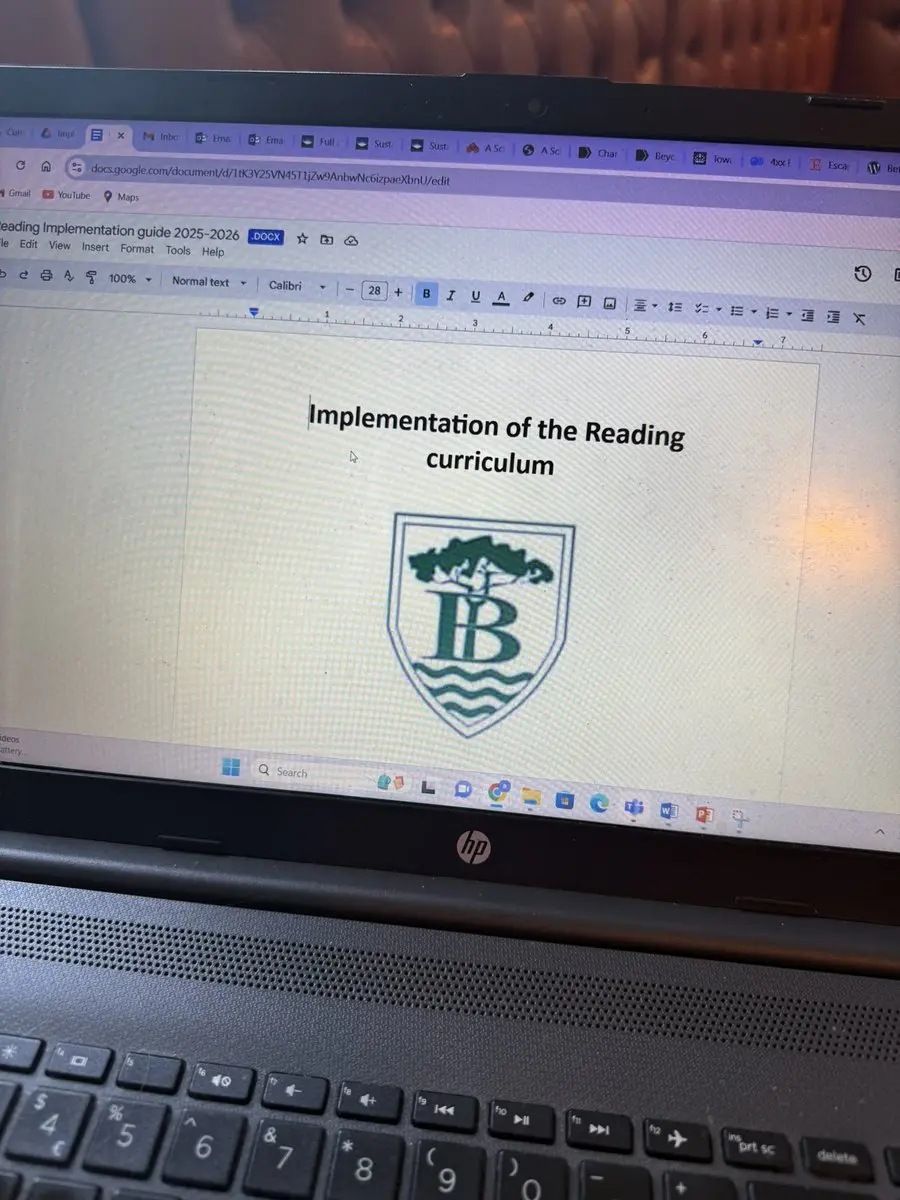This screenshot has width=900, height=1200.
Task: Open the Normal text style dropdown
Action: [x=209, y=282]
